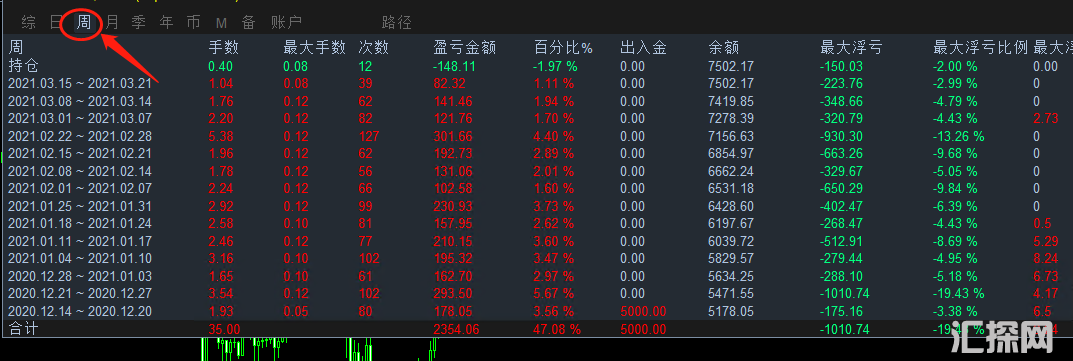1073x361 pixels.
Task: Select week row 2021.02.22 ~ 2021.02.28
Action: [x=536, y=137]
